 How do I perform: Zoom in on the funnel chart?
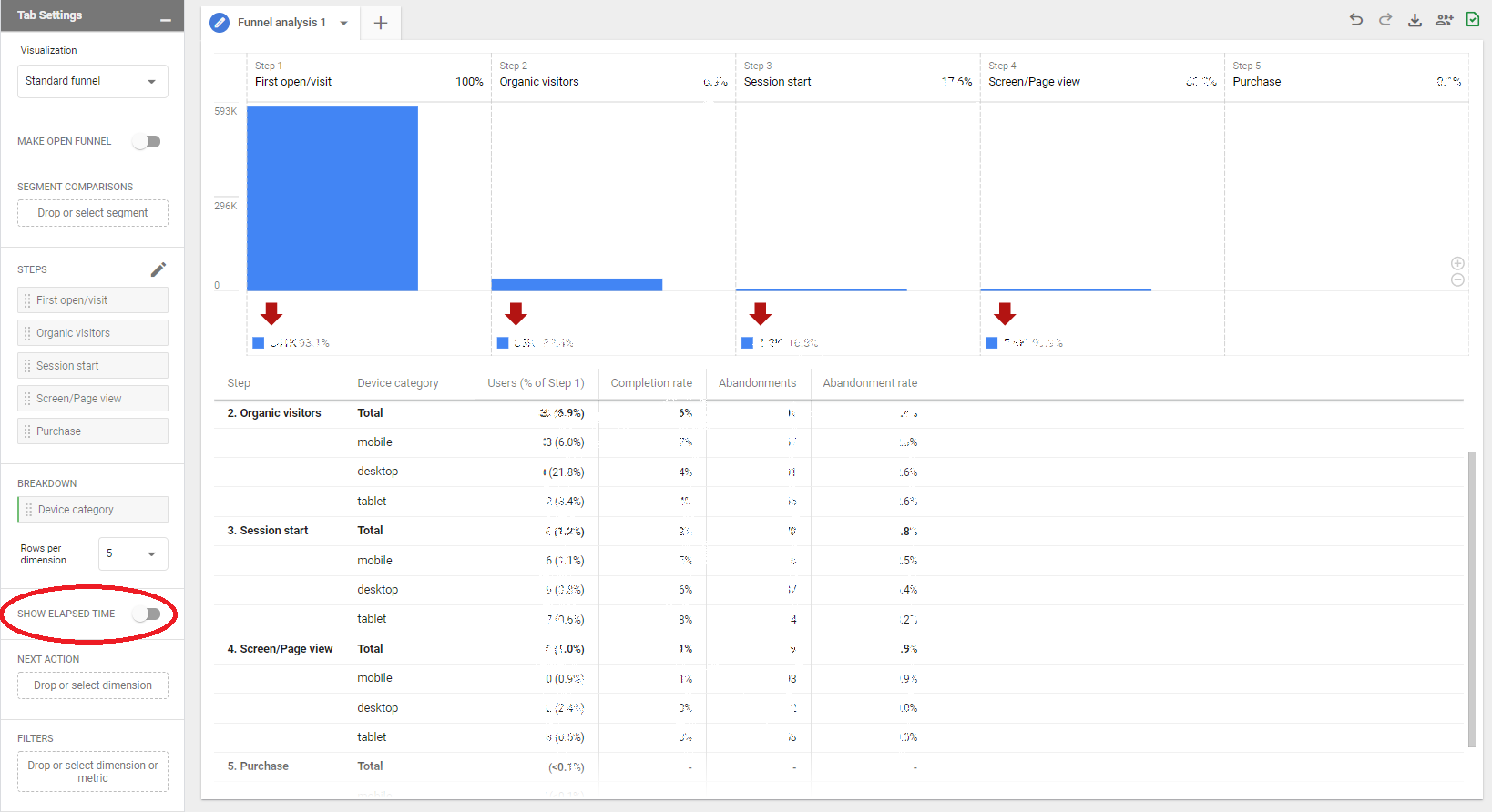point(1457,263)
